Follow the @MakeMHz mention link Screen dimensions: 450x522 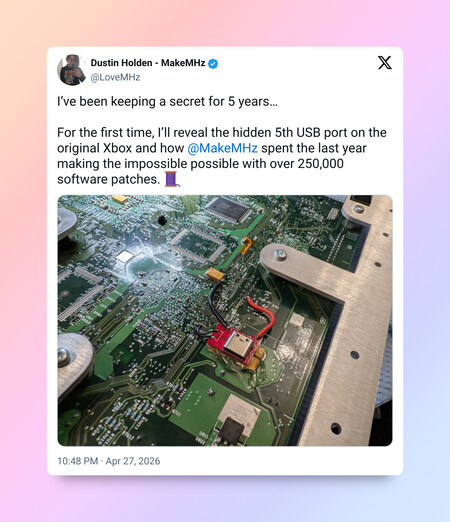pyautogui.click(x=222, y=148)
